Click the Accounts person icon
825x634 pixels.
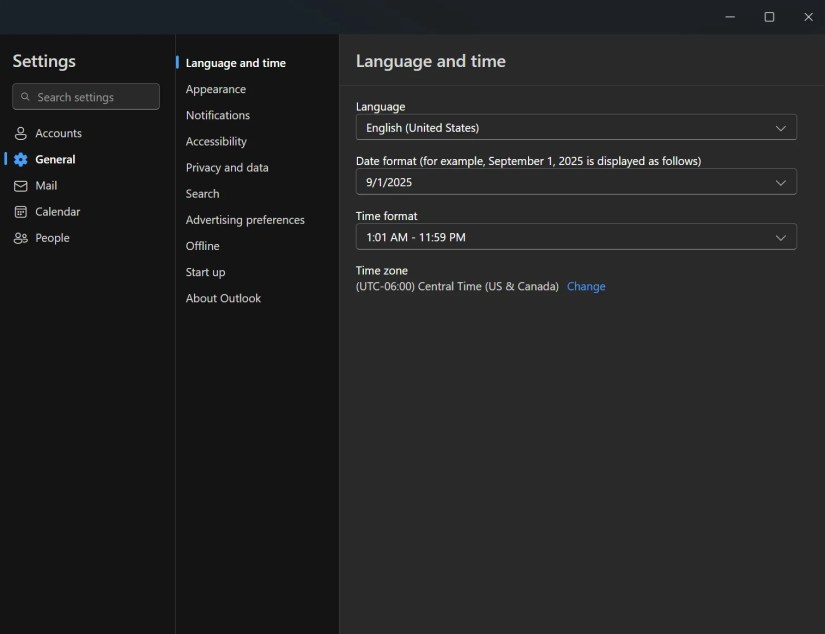pos(20,133)
